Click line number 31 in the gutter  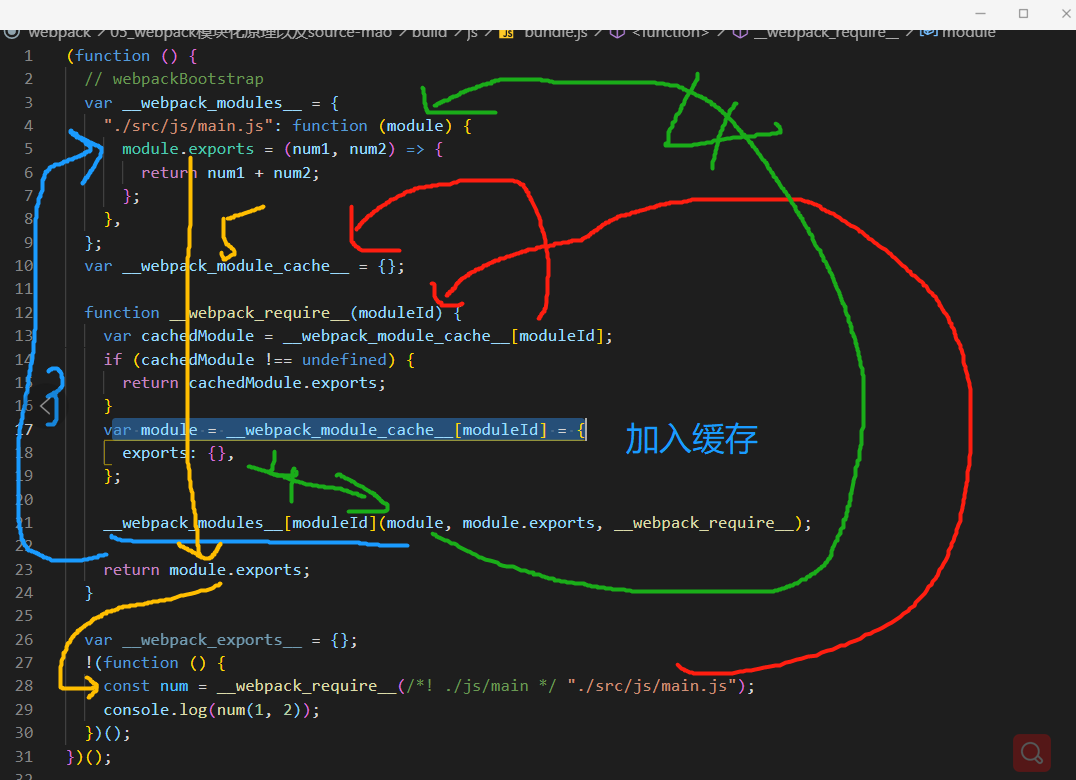23,756
